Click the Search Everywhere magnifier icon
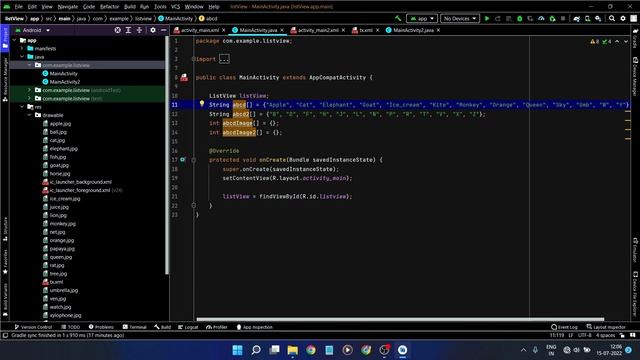Image resolution: width=640 pixels, height=360 pixels. pyautogui.click(x=612, y=18)
